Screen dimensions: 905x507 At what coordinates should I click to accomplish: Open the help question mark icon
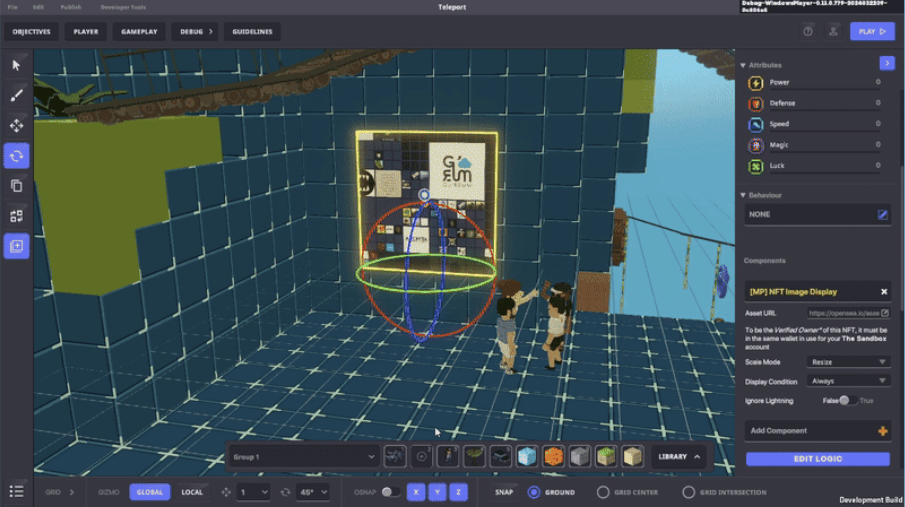point(808,32)
